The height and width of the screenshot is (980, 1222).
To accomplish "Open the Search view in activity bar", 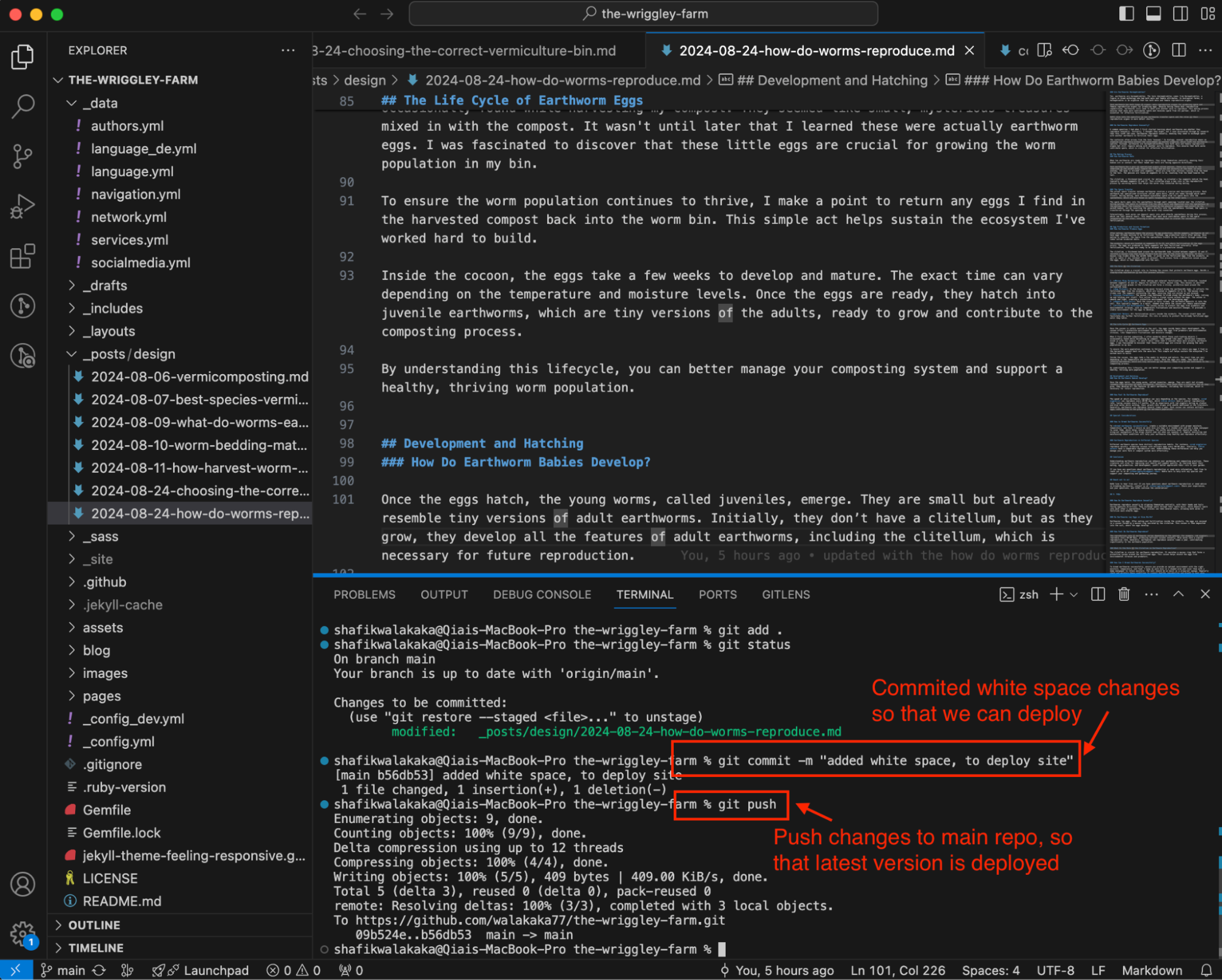I will click(23, 106).
